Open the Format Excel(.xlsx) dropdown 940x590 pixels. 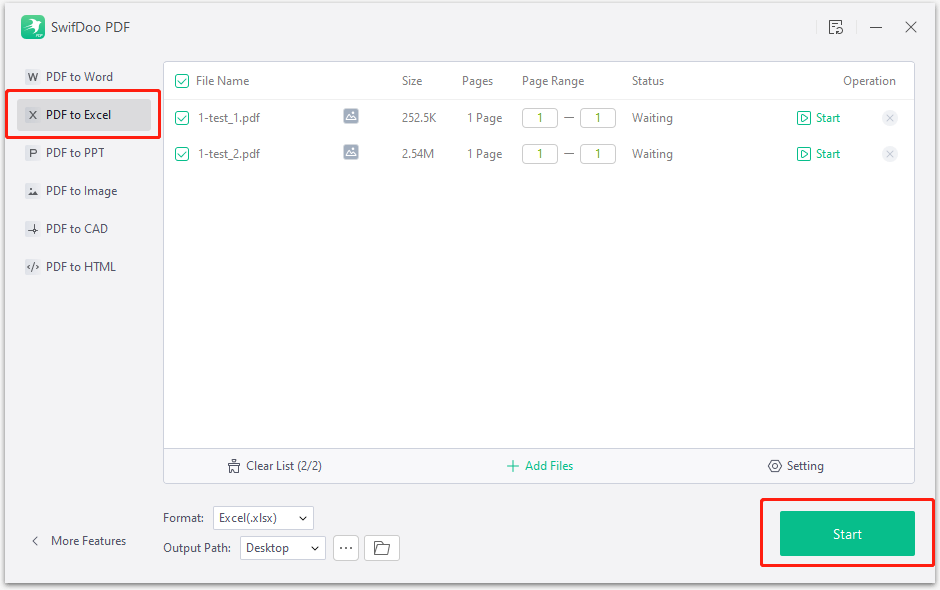tap(263, 518)
